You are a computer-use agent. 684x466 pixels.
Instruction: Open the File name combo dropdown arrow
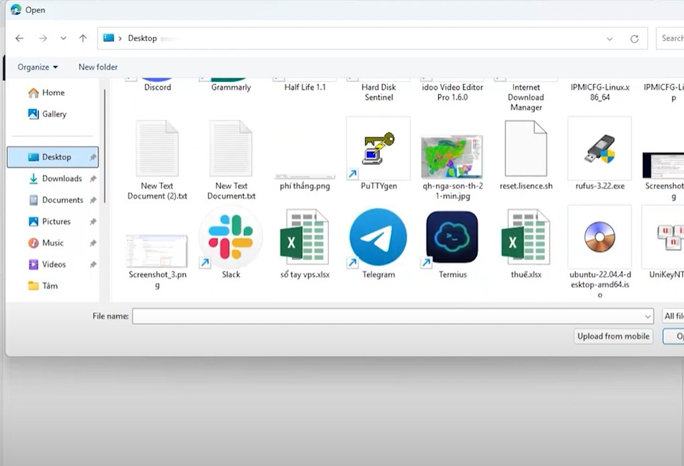[x=648, y=316]
